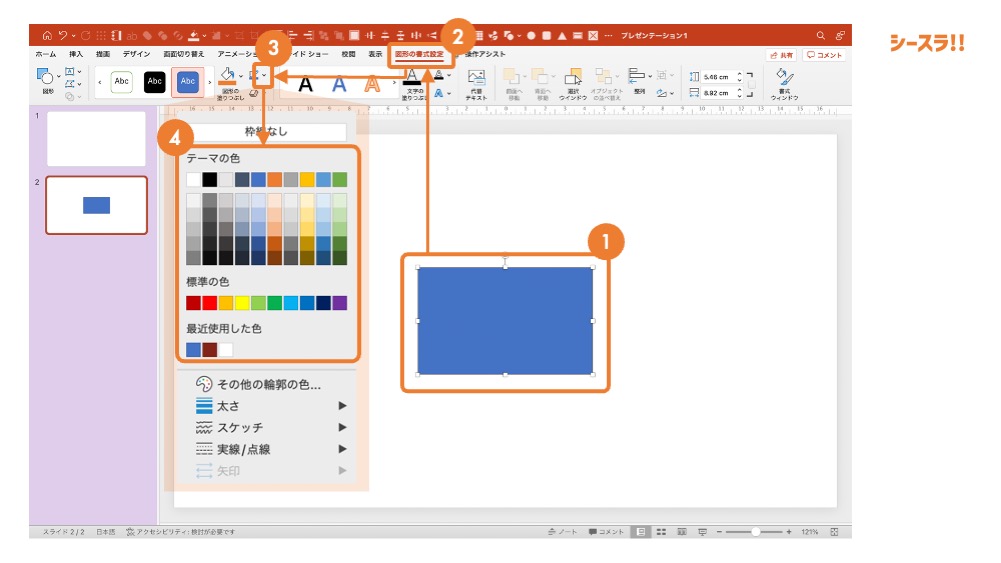Image resolution: width=1001 pixels, height=563 pixels.
Task: Open the デザイン ribbon tab
Action: (136, 54)
